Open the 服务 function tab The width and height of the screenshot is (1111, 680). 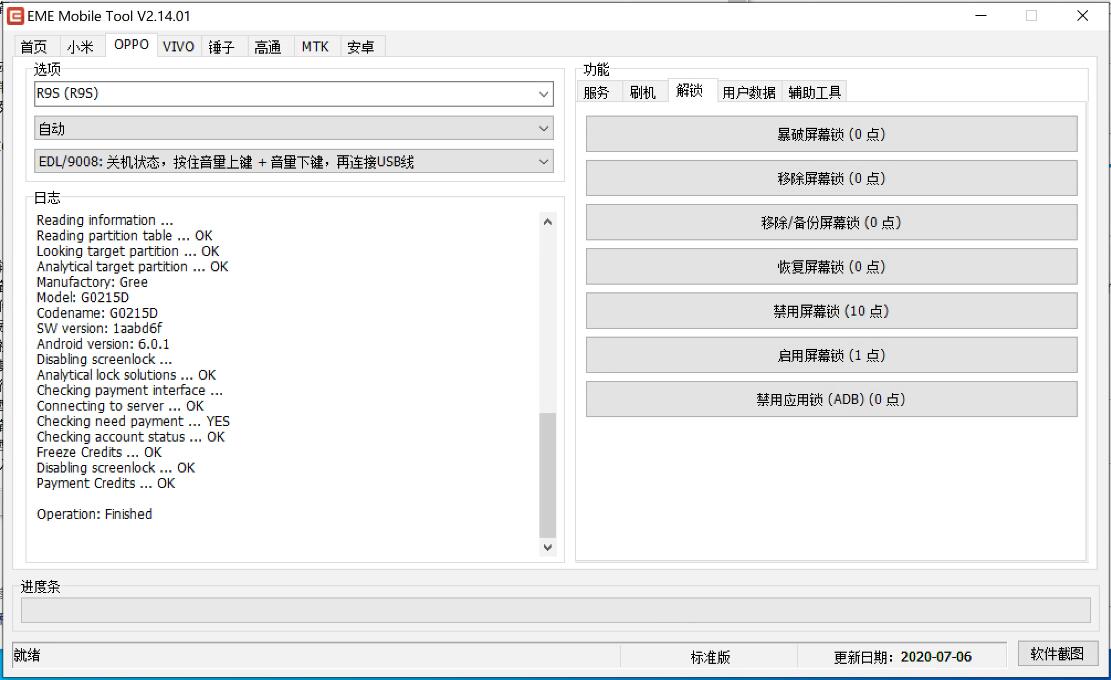(x=597, y=92)
